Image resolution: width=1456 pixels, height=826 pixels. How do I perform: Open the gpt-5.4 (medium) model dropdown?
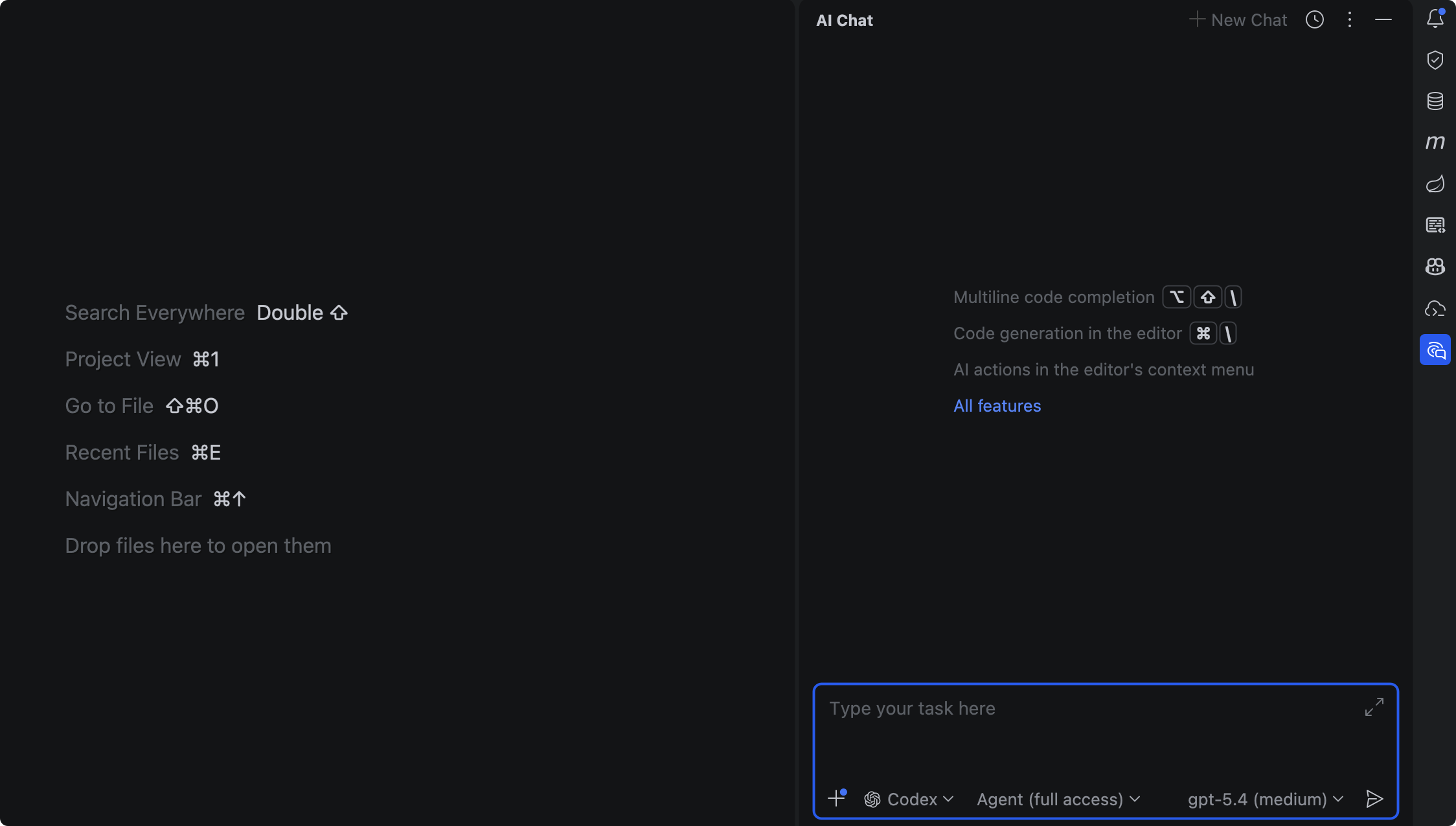pos(1265,799)
